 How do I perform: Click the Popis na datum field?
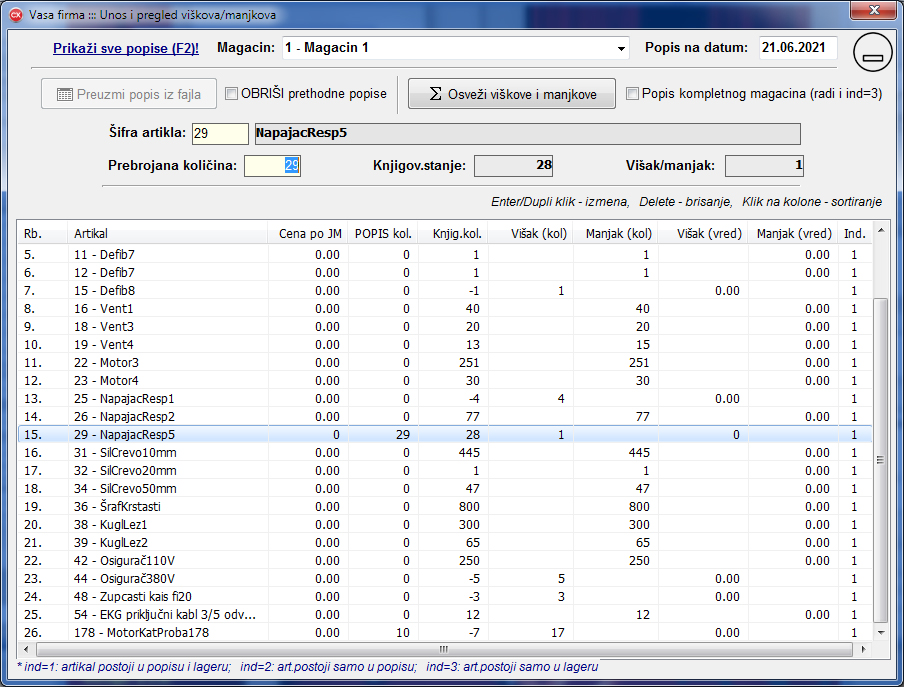coord(798,48)
